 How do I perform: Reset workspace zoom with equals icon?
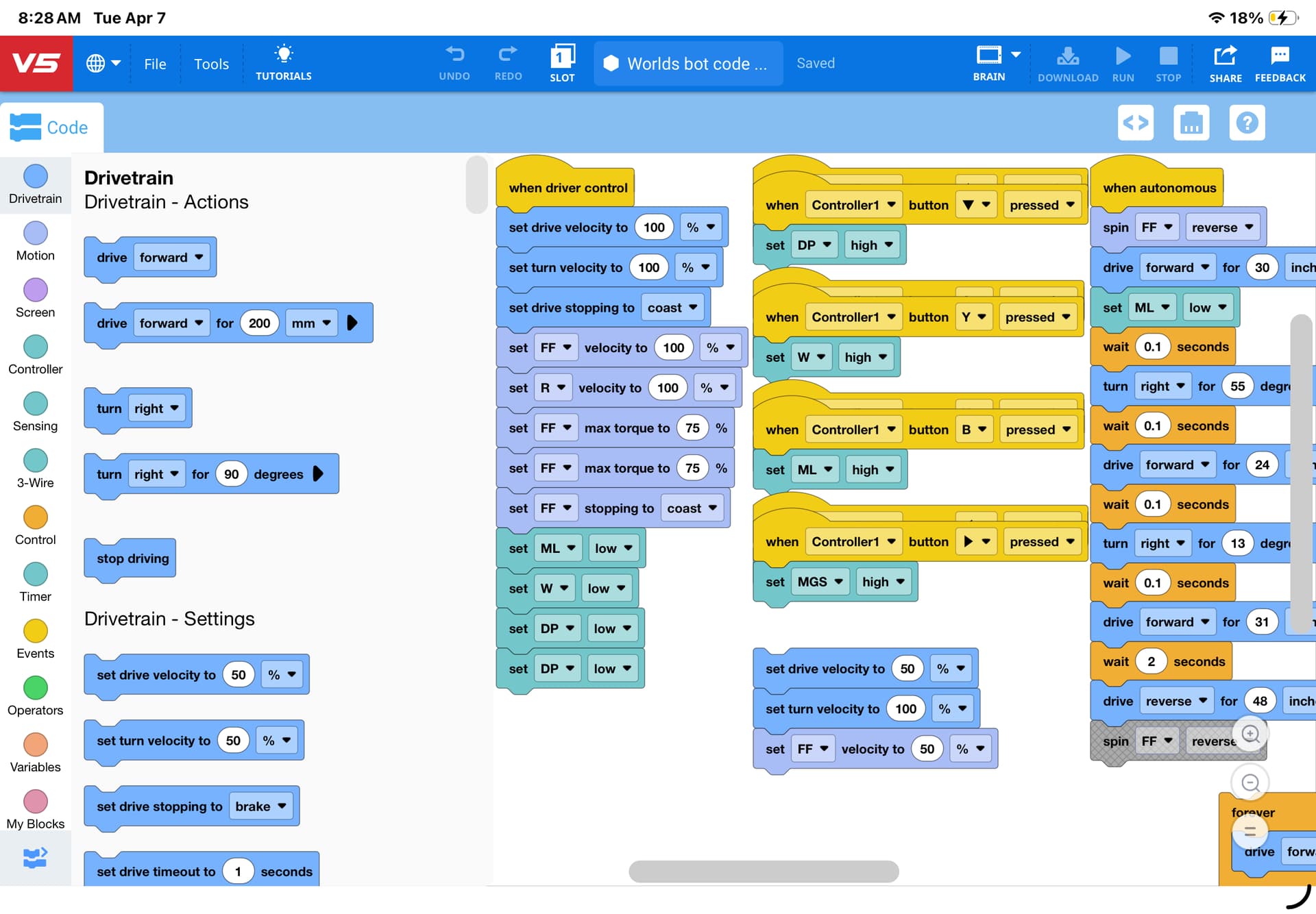point(1250,831)
